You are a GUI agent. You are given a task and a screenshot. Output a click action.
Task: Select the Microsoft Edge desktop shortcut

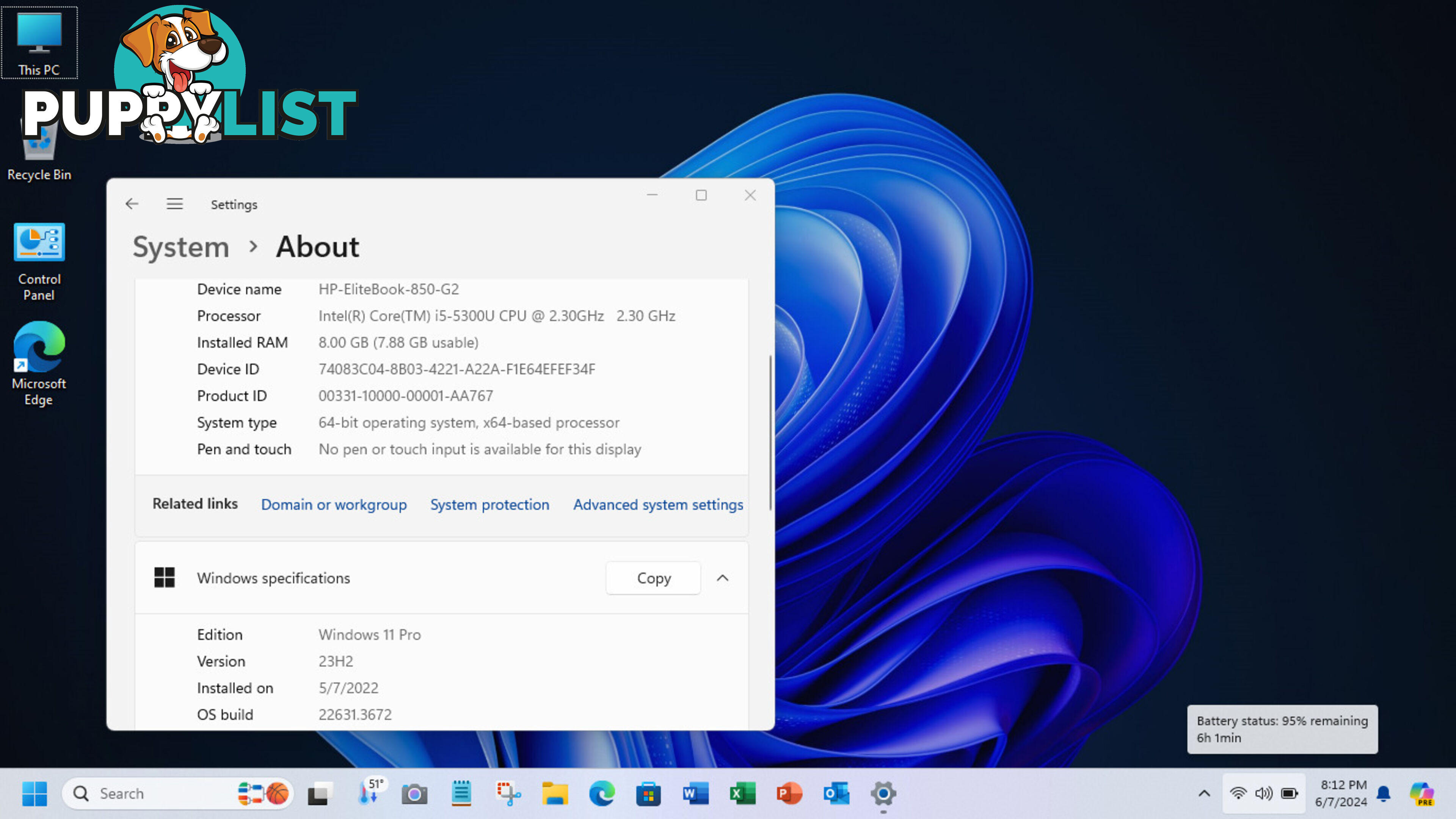[39, 364]
